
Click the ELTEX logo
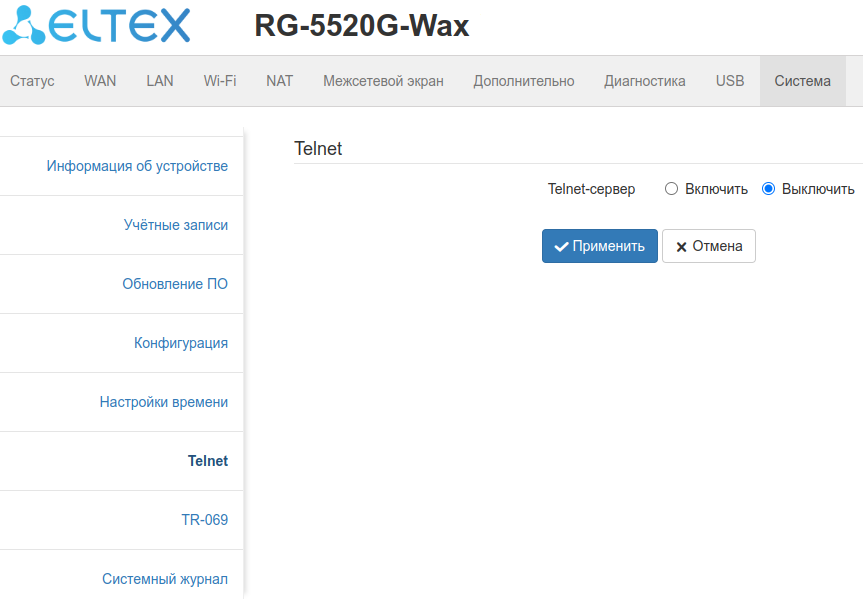coord(96,25)
